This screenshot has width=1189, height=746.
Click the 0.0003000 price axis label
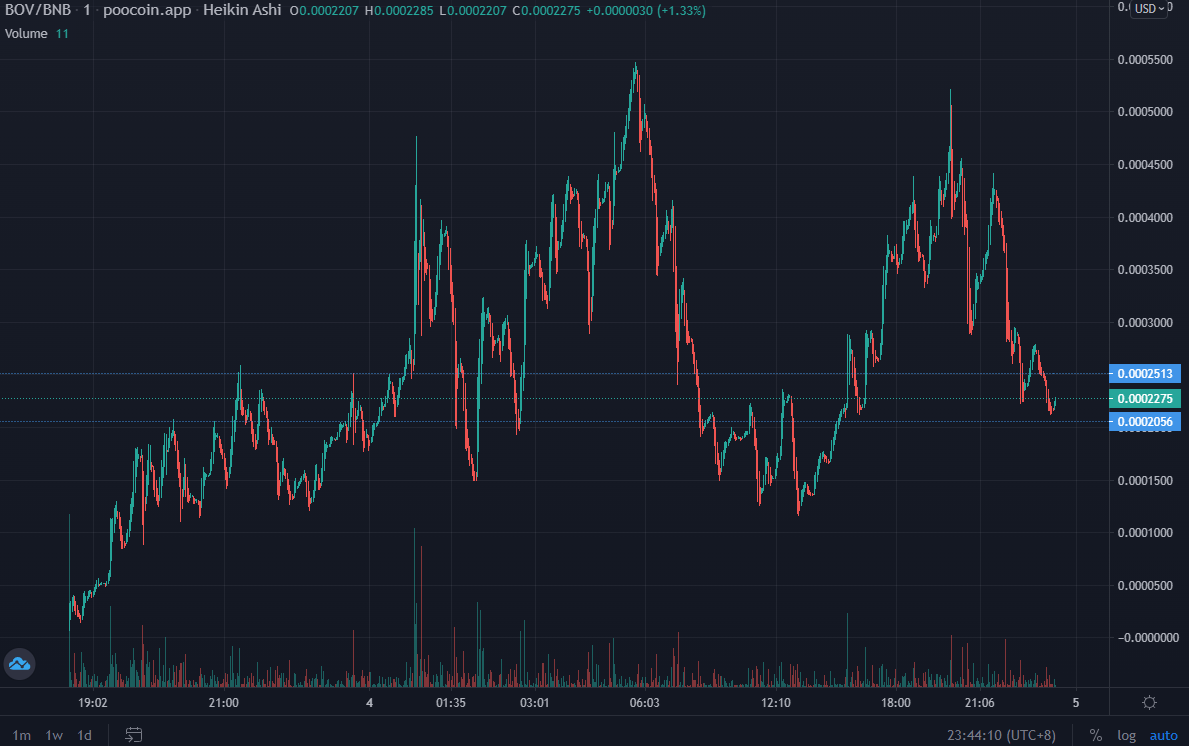1145,323
